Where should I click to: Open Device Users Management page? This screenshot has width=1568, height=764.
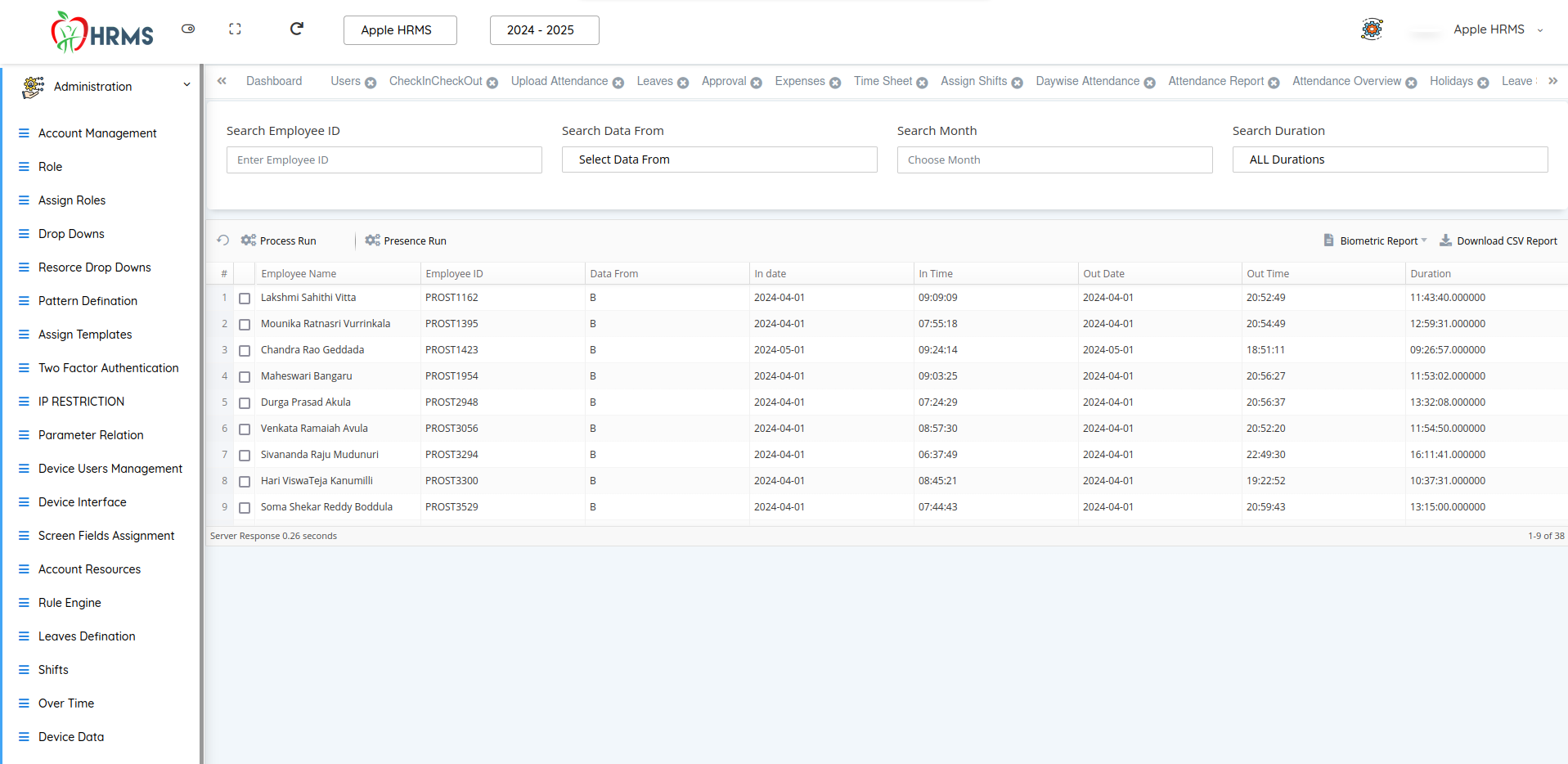110,468
